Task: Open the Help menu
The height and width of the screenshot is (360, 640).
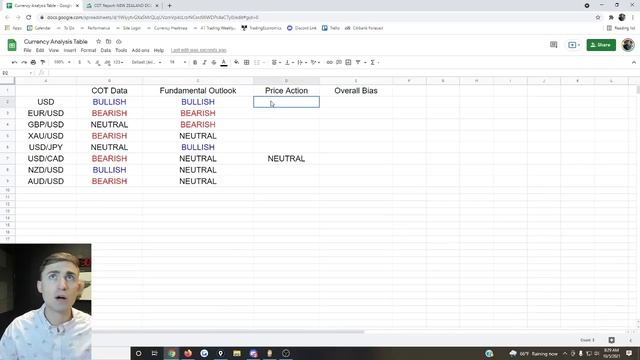Action: pyautogui.click(x=159, y=50)
